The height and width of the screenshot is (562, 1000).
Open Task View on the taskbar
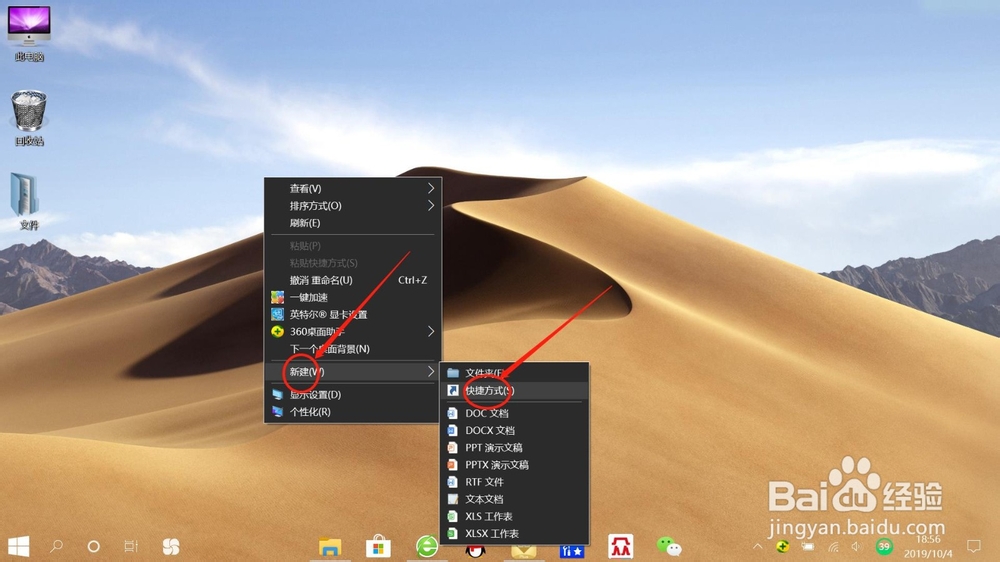point(131,547)
